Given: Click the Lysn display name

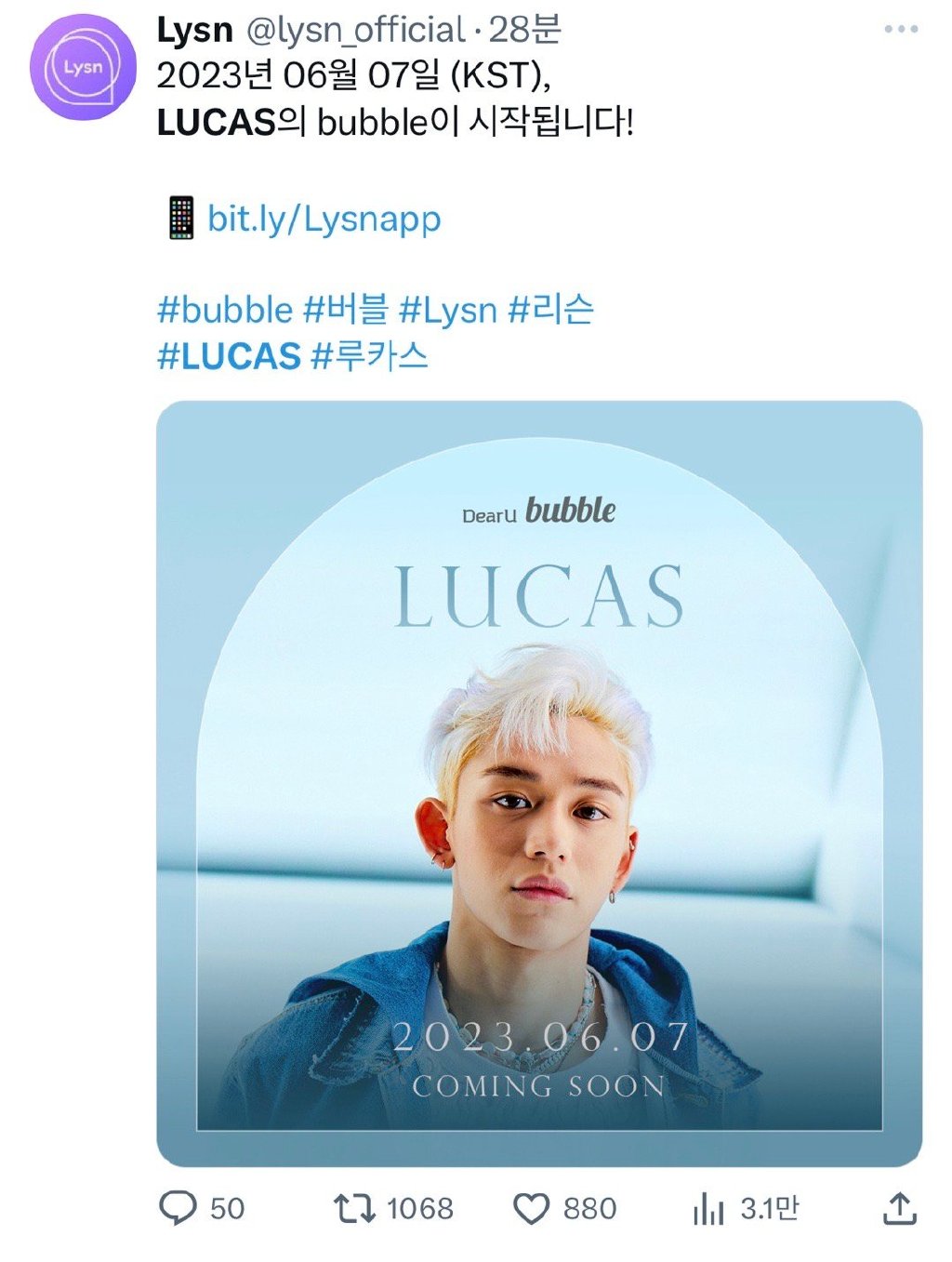Looking at the screenshot, I should [194, 31].
